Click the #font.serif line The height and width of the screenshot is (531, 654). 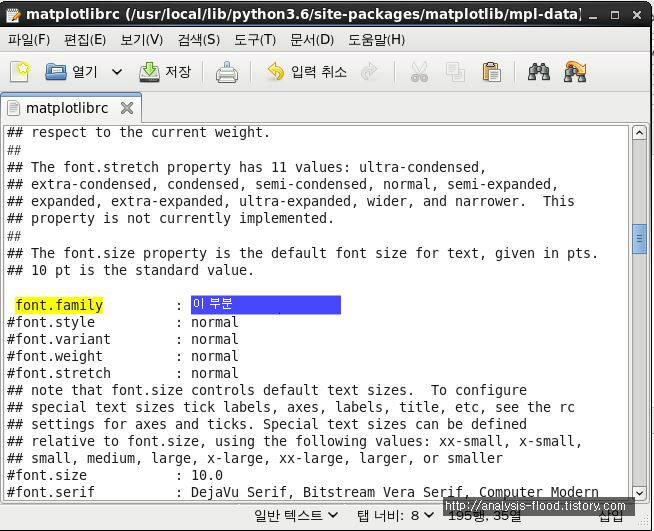(x=303, y=493)
